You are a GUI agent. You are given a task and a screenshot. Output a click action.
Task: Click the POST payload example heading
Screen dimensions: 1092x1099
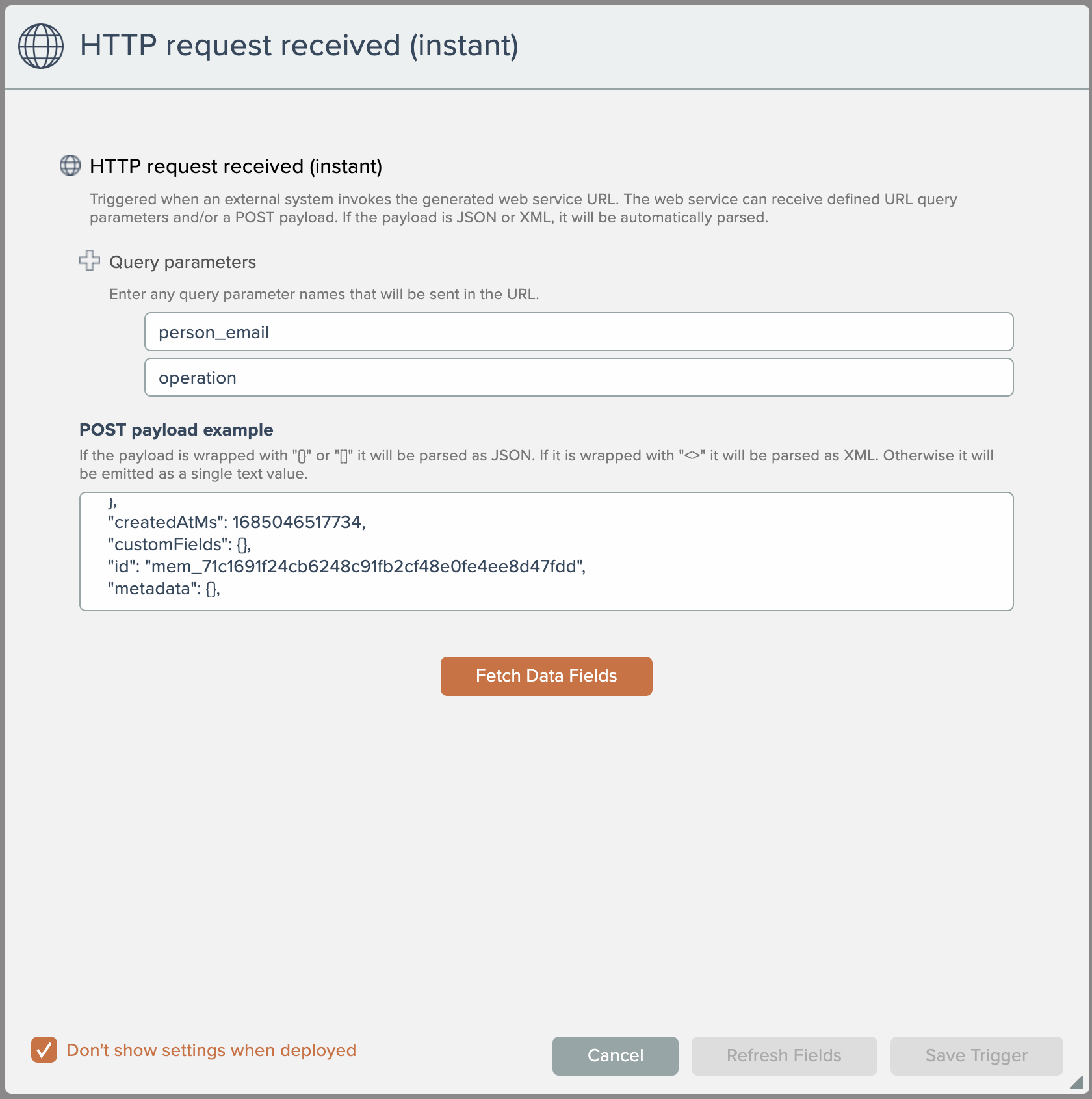tap(176, 430)
